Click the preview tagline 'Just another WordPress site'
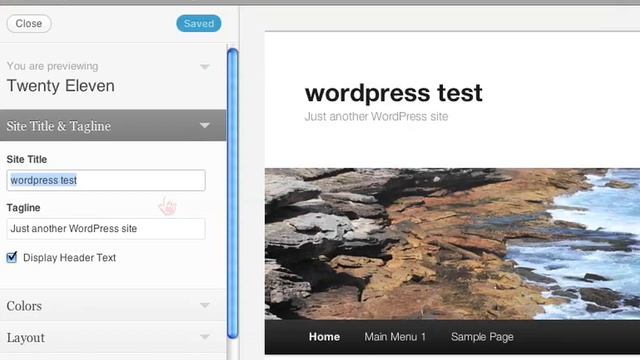Viewport: 640px width, 360px height. [376, 117]
